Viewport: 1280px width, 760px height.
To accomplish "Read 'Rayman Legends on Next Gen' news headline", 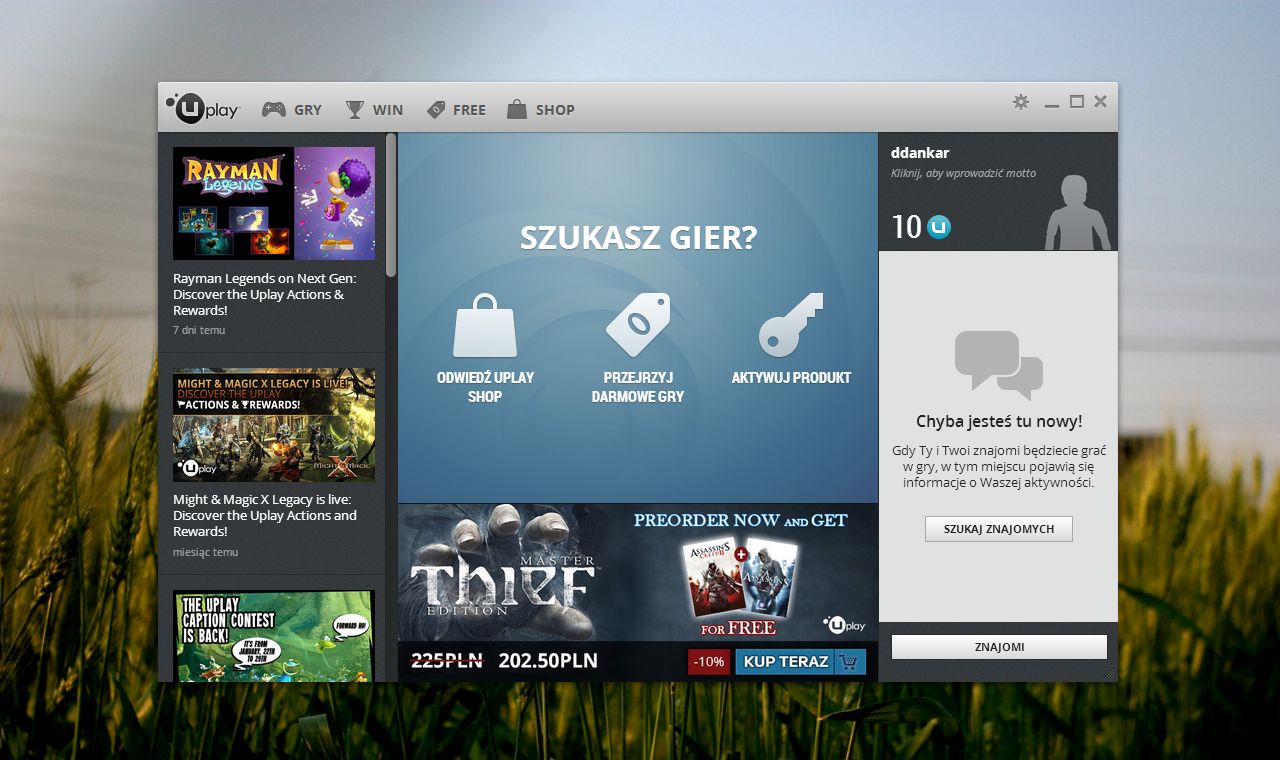I will click(265, 295).
